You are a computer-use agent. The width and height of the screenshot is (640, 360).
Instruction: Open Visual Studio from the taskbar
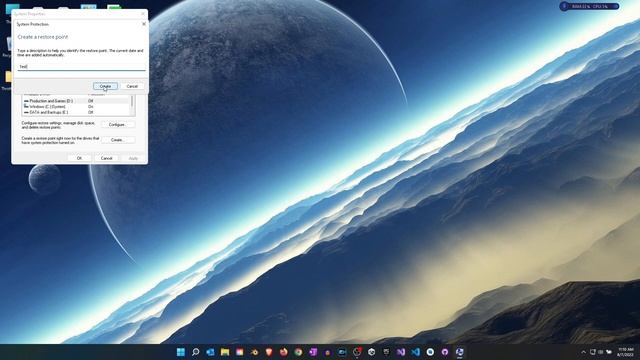(x=401, y=352)
